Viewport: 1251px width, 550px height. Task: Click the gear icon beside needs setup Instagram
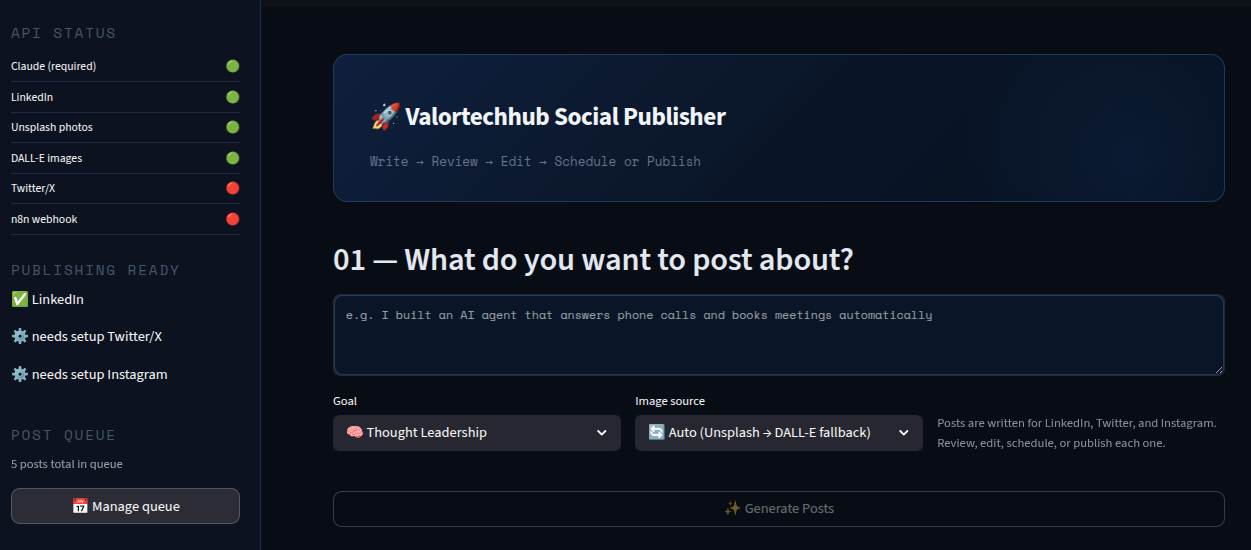19,374
